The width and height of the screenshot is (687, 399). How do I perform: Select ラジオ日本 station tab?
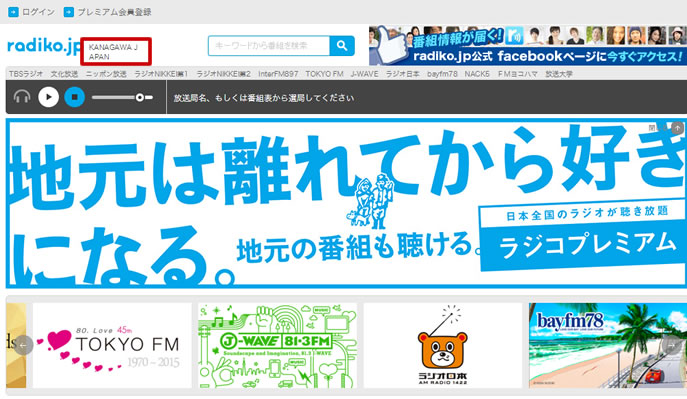tap(402, 74)
